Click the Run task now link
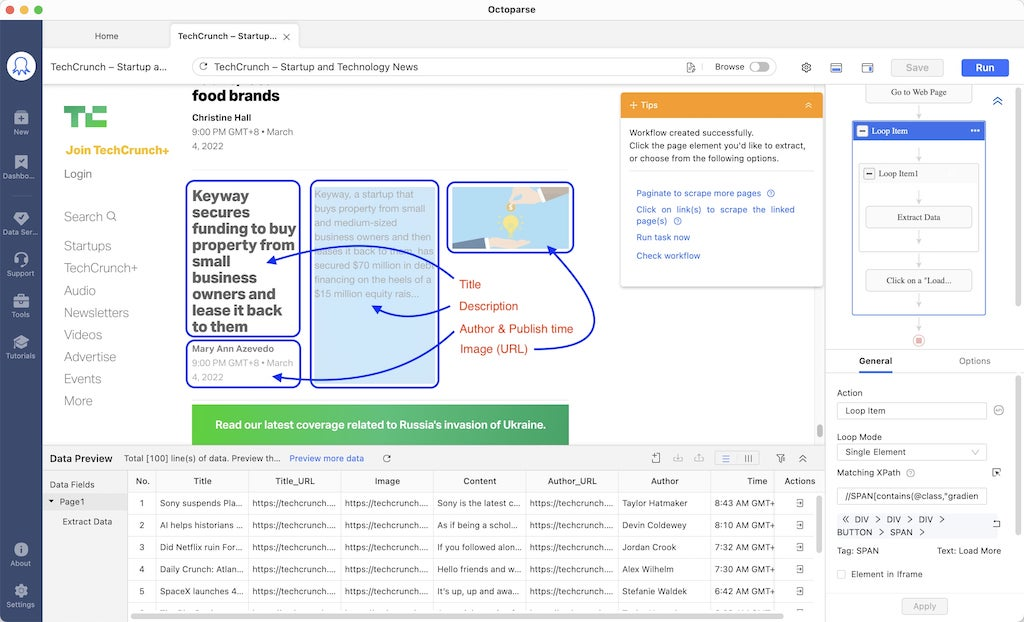 (x=663, y=237)
